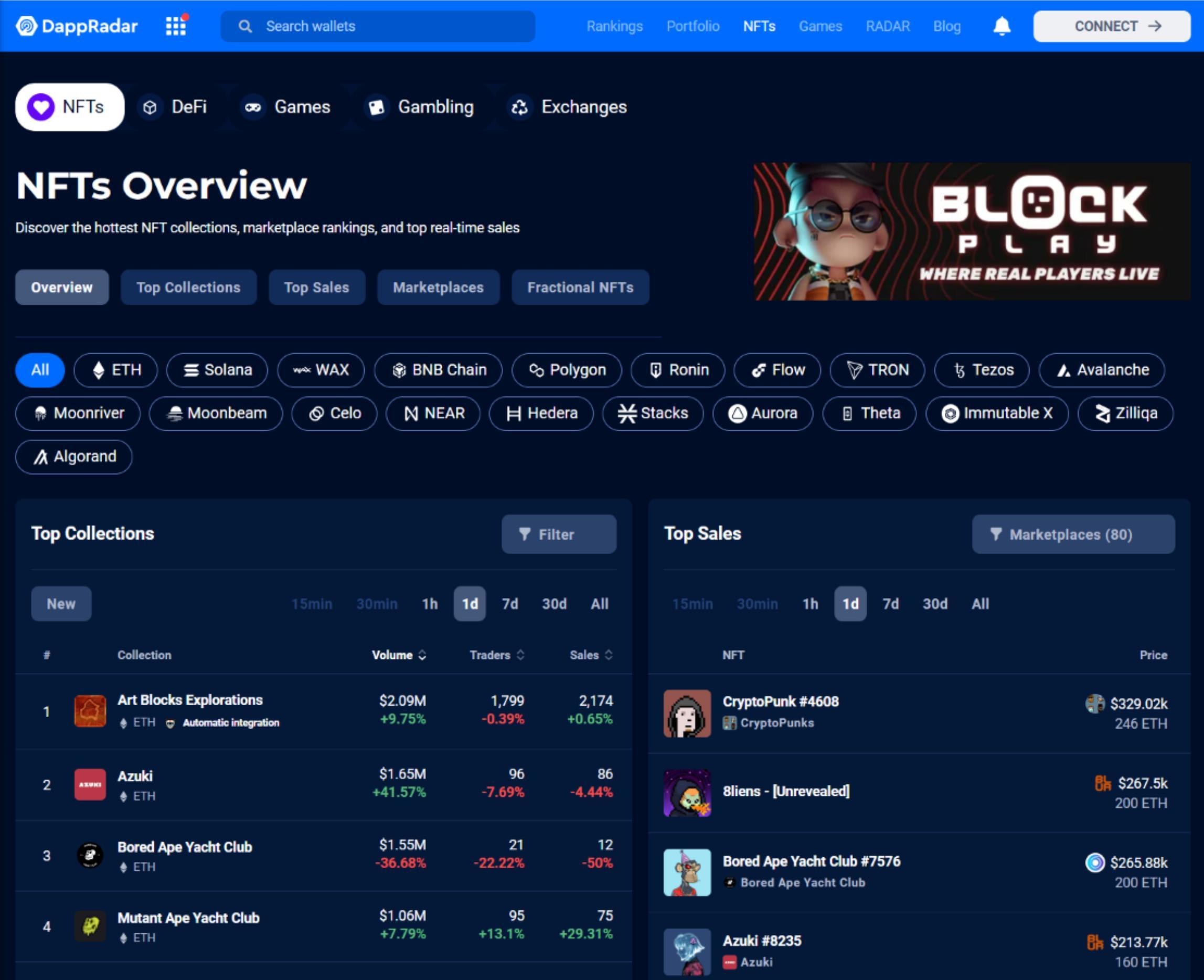The height and width of the screenshot is (980, 1204).
Task: Click the search magnifier icon
Action: pyautogui.click(x=245, y=26)
